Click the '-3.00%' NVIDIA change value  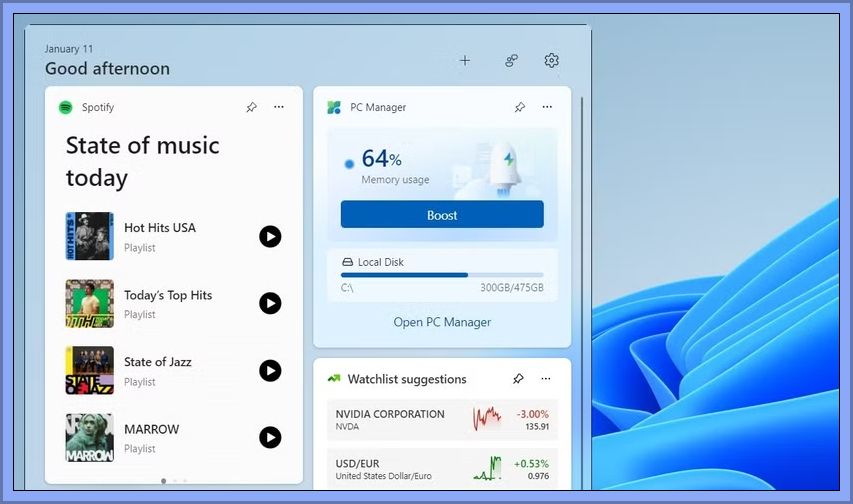click(x=532, y=414)
